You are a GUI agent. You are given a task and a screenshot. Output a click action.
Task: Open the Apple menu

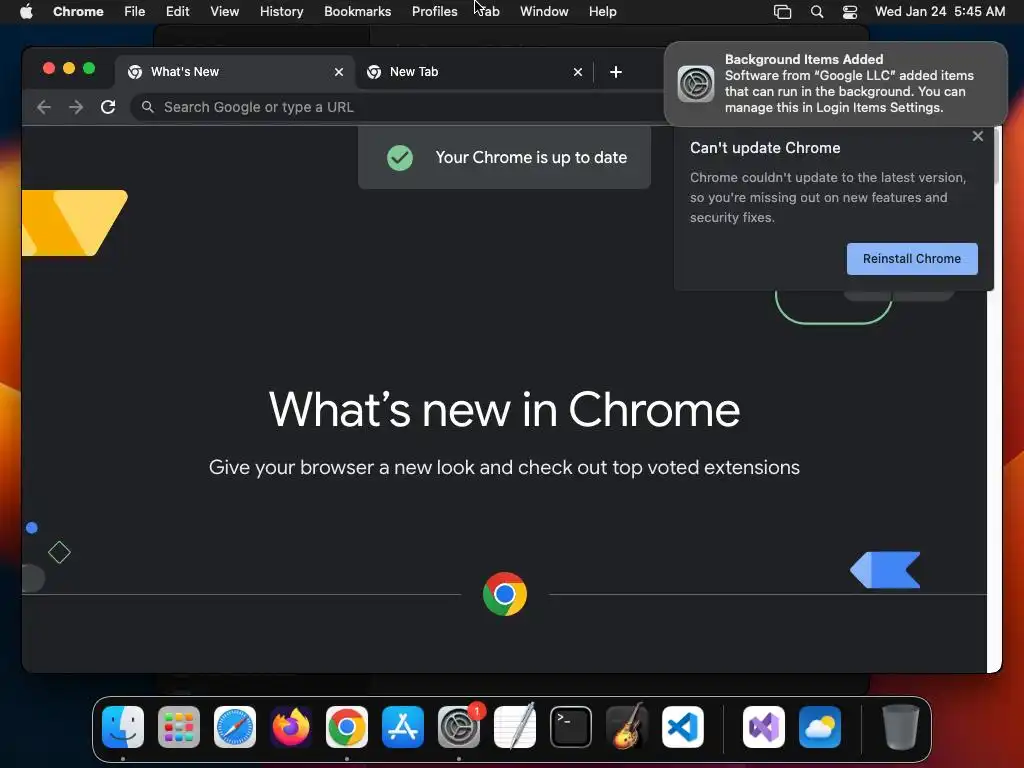click(26, 11)
